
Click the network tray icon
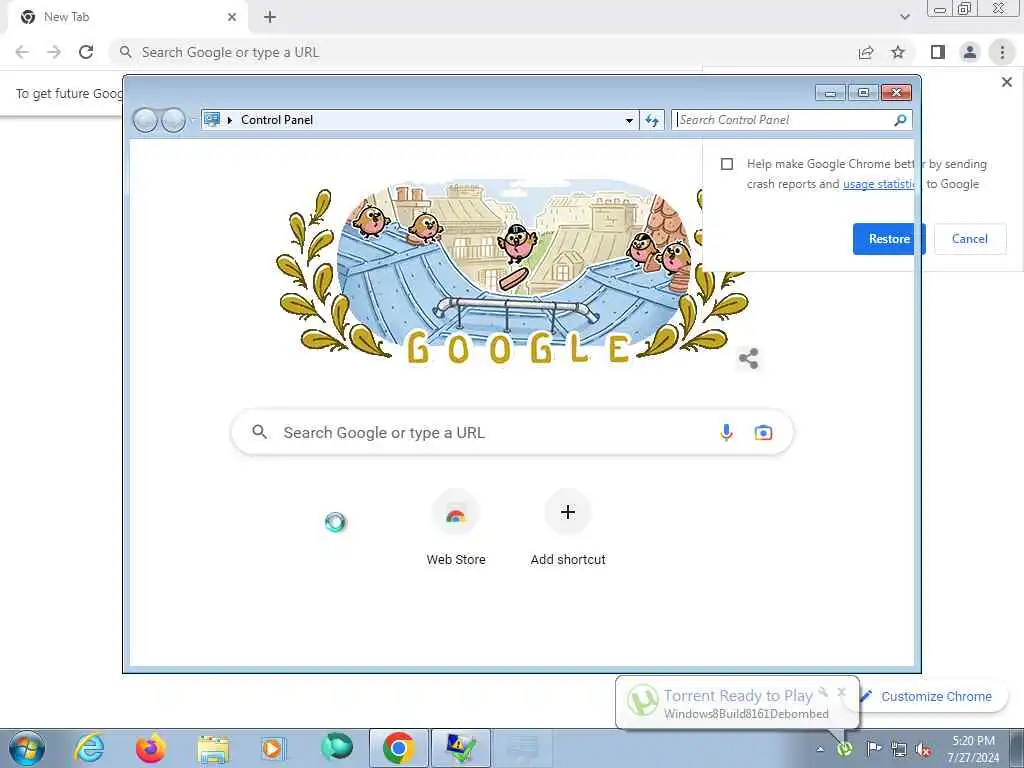click(899, 749)
